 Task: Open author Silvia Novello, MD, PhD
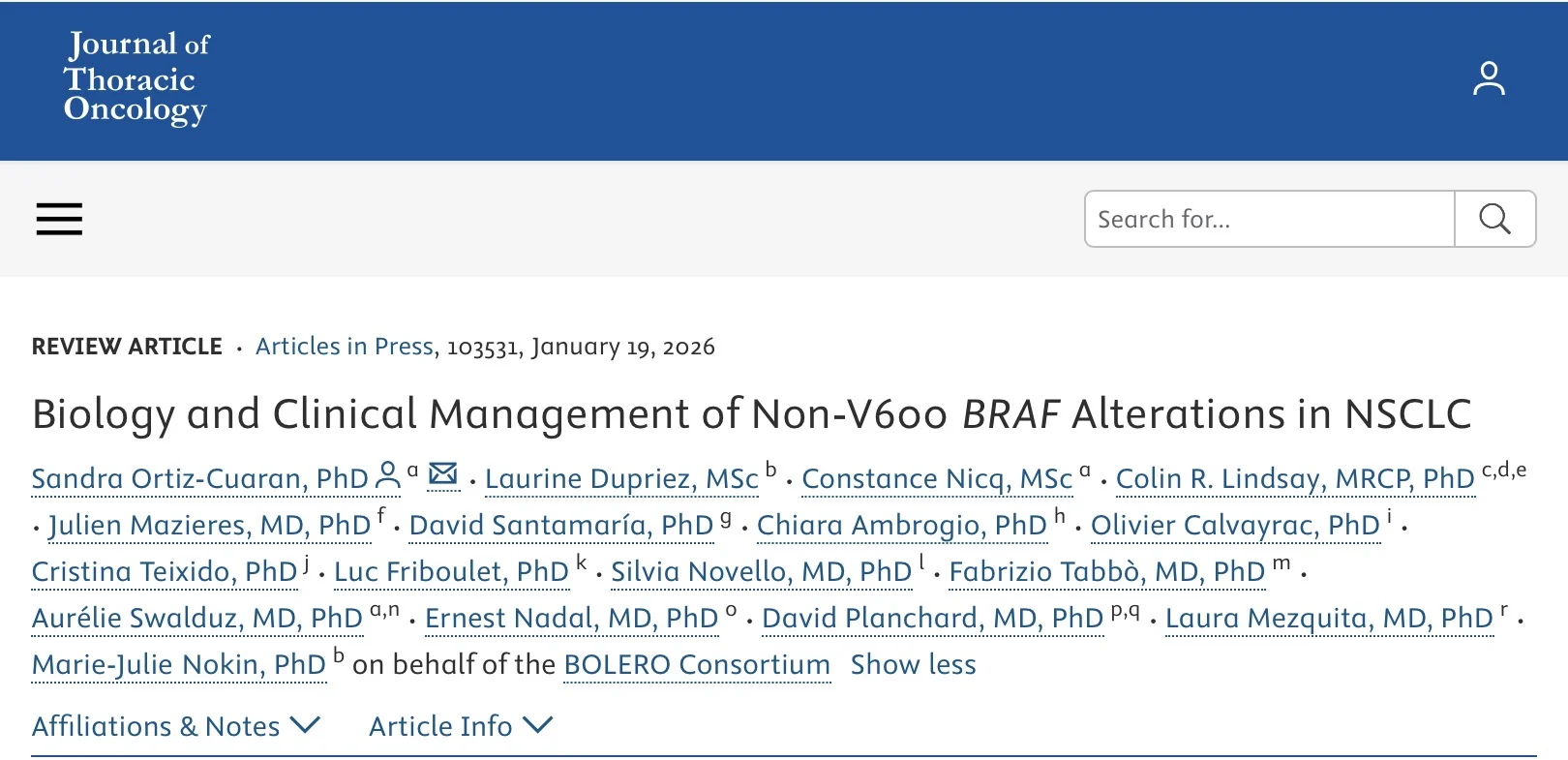click(x=761, y=572)
